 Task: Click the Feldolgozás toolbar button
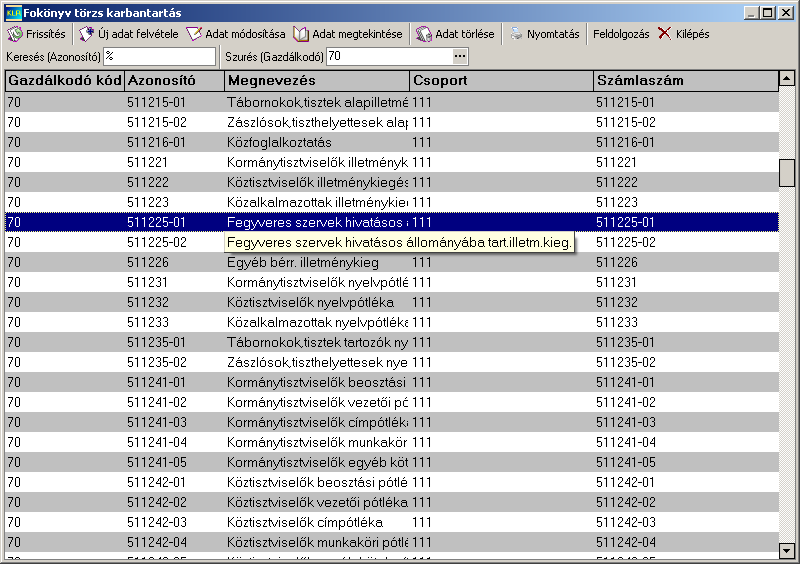pos(621,34)
